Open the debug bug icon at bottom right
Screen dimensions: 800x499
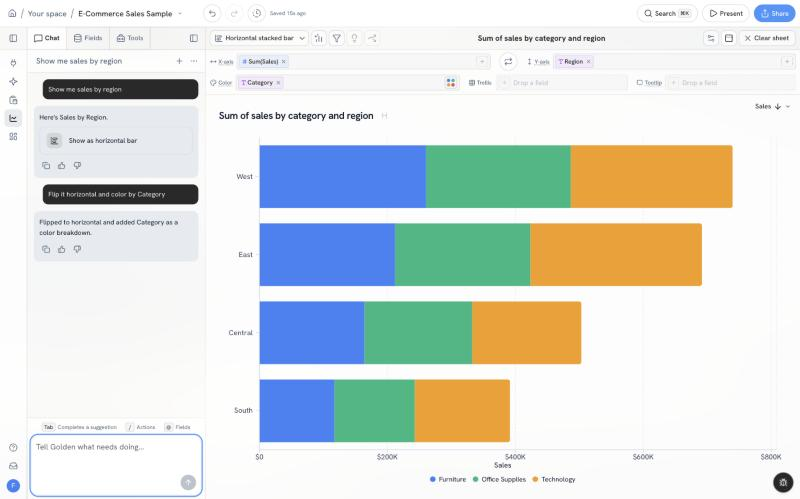[x=783, y=483]
